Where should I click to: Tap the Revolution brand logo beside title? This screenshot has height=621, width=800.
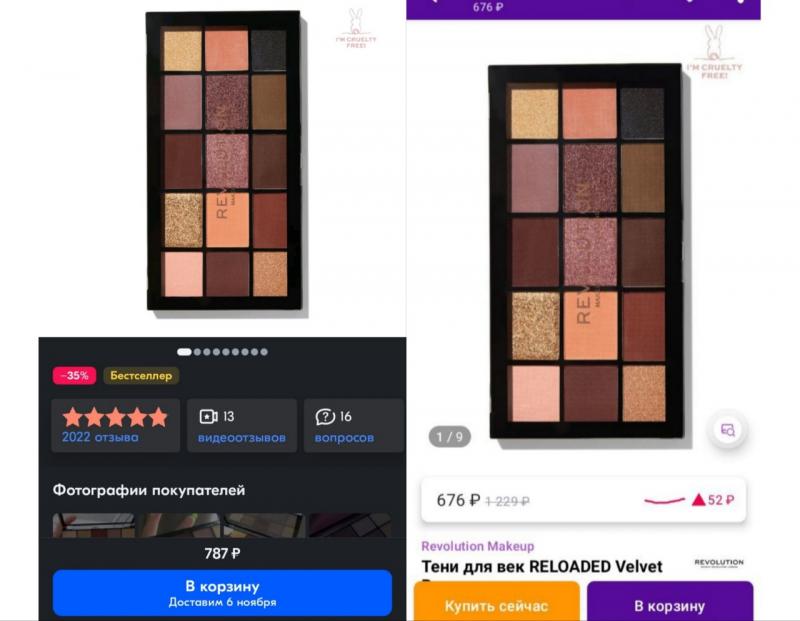(x=719, y=563)
